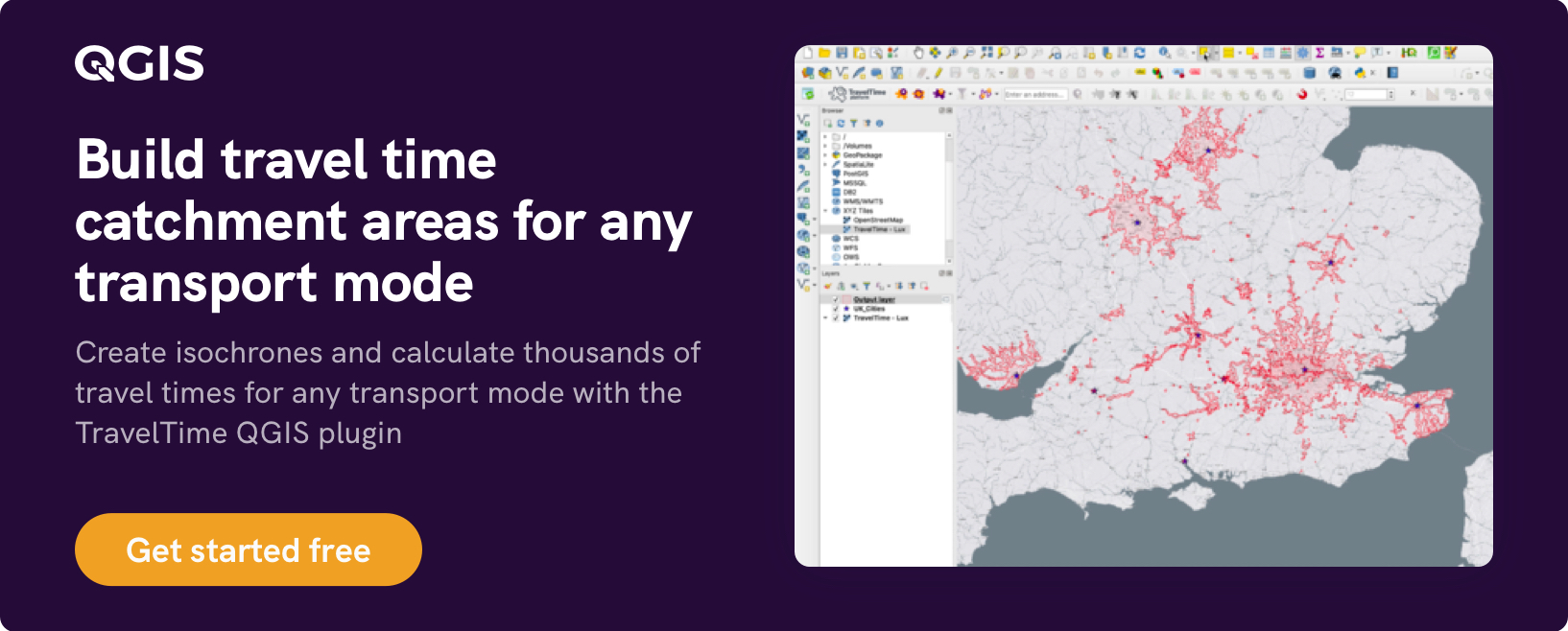Image resolution: width=1568 pixels, height=631 pixels.
Task: Click the Save project floppy disk icon
Action: [x=842, y=53]
